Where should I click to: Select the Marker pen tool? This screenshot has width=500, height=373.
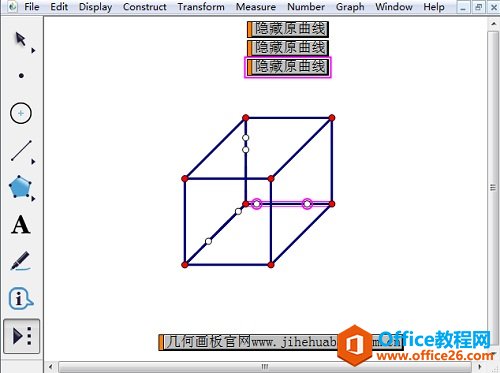tap(20, 261)
